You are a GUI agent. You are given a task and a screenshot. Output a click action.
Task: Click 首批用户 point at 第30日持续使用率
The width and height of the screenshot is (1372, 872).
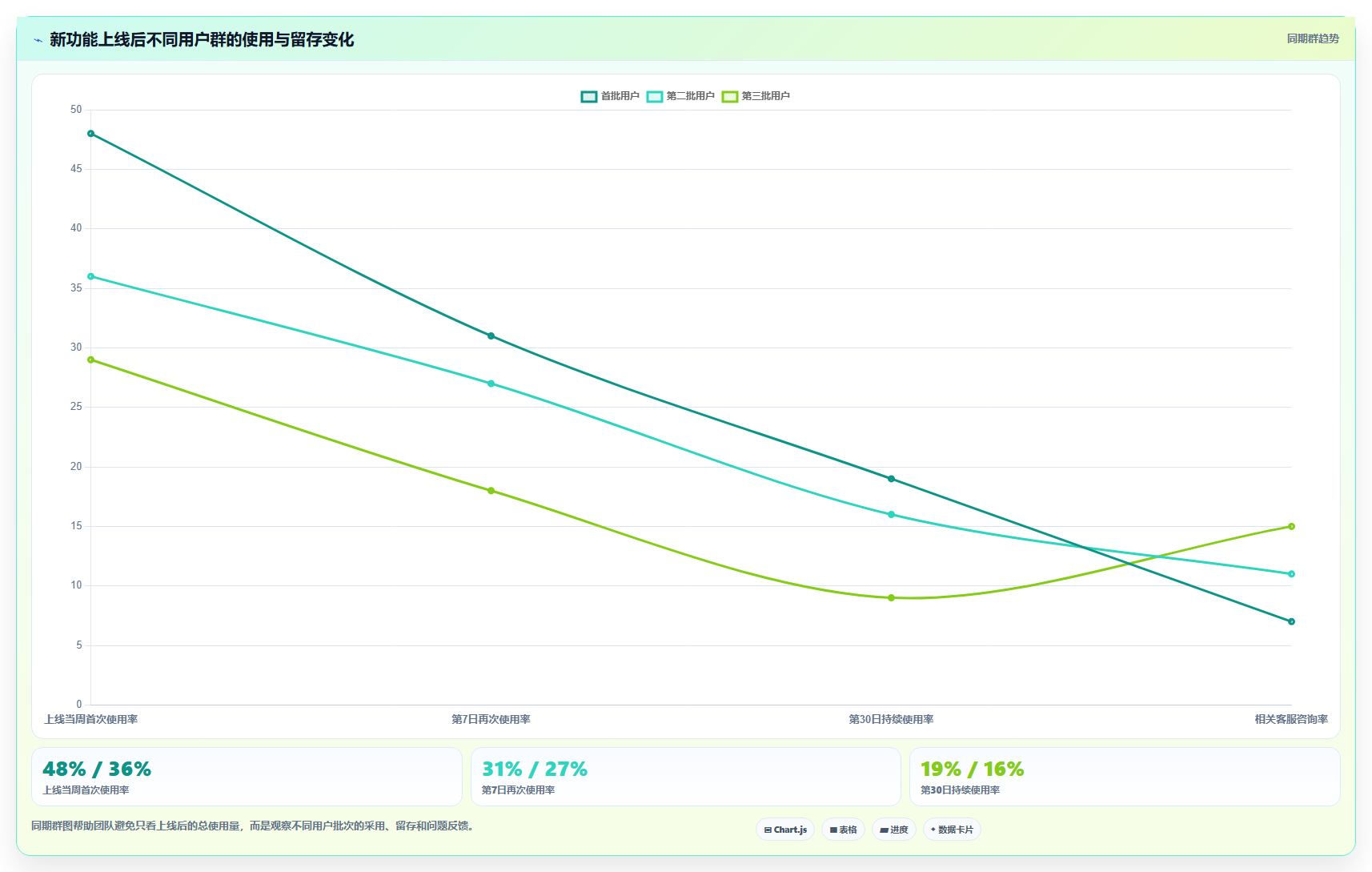(891, 479)
